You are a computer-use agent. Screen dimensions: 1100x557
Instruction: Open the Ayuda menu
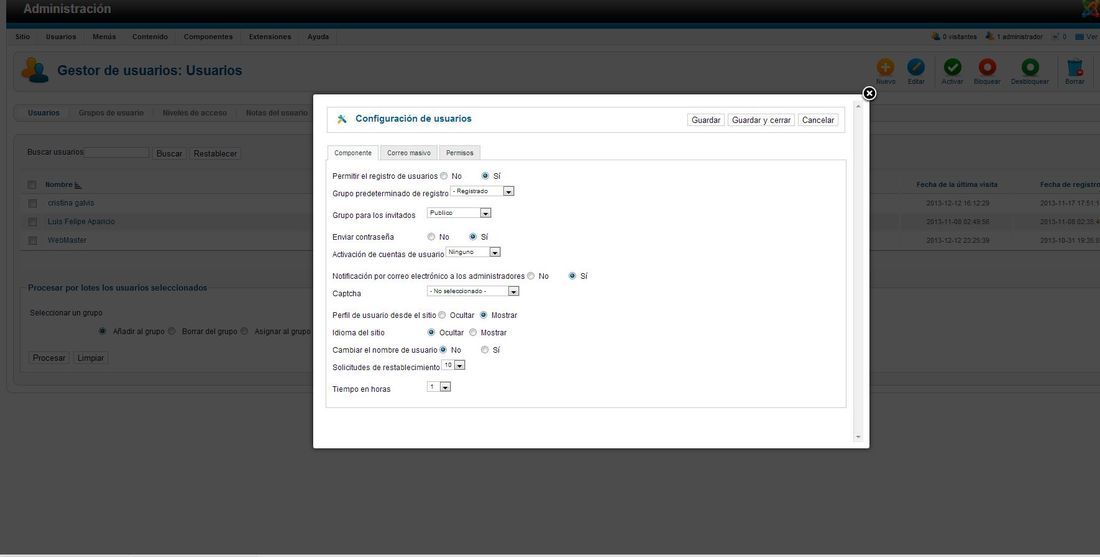[x=318, y=37]
